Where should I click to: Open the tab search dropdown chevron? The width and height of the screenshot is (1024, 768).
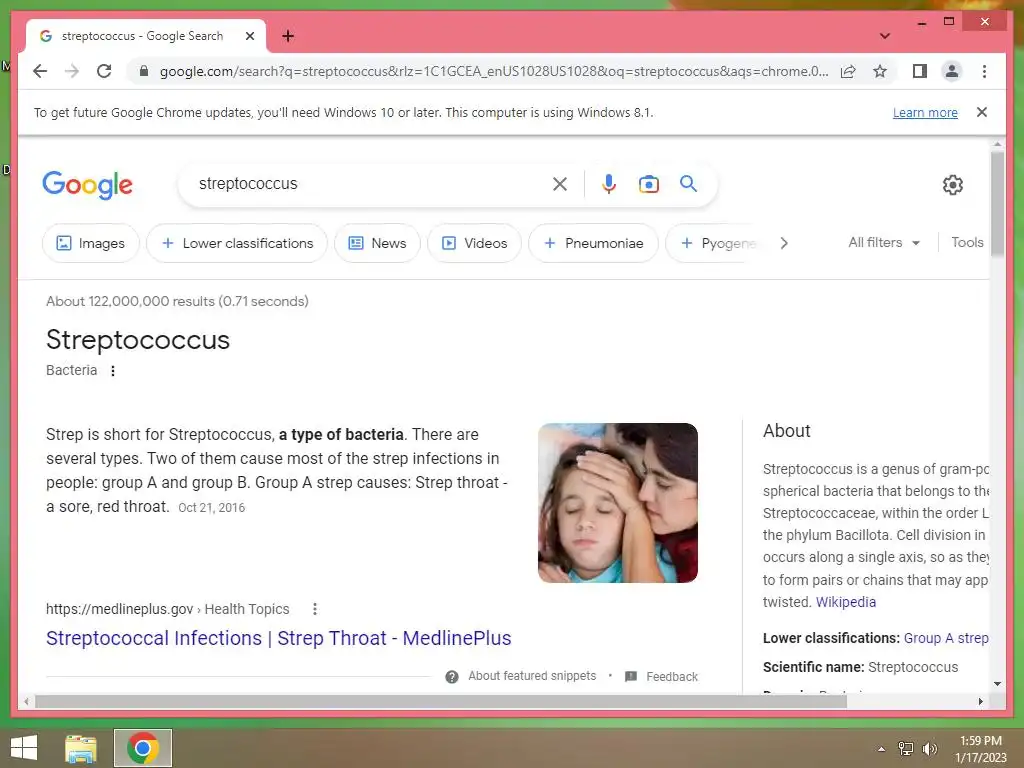point(885,36)
